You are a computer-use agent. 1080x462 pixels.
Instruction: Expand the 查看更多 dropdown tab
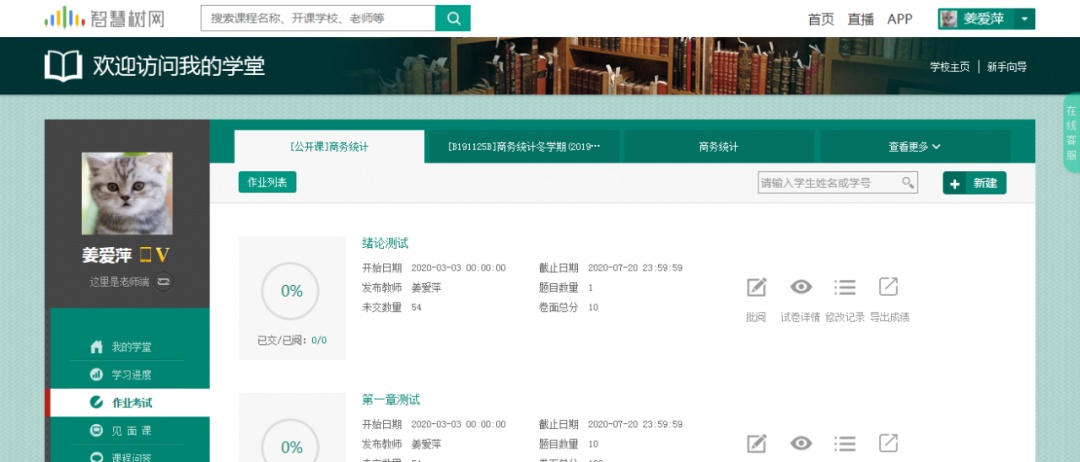pyautogui.click(x=914, y=147)
